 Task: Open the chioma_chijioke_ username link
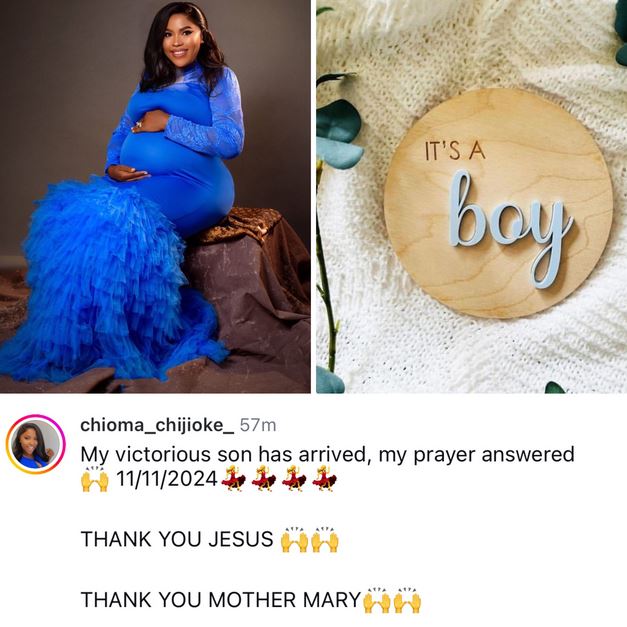tap(158, 425)
